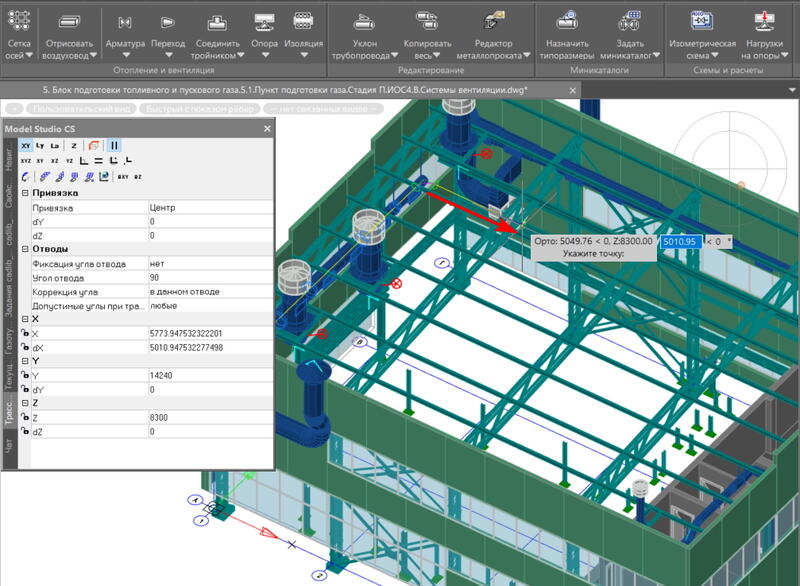Toggle the lock icon beside X row

coord(24,333)
